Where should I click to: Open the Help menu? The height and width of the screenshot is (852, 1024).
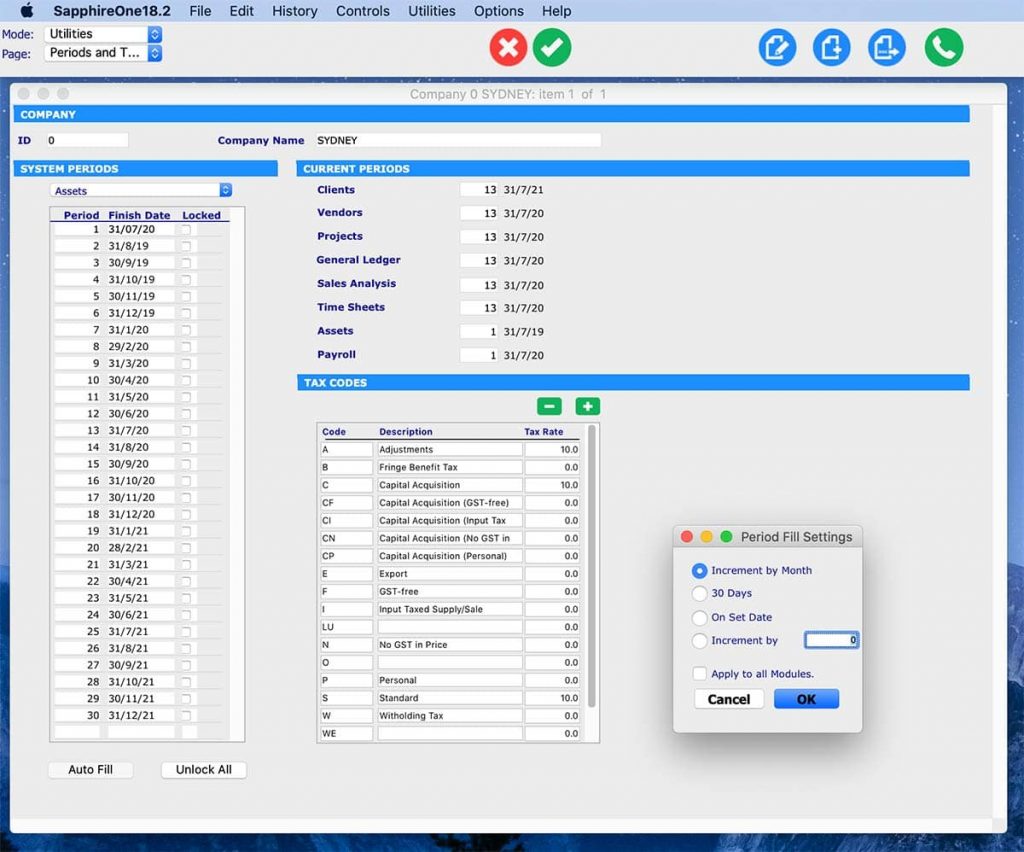click(556, 11)
